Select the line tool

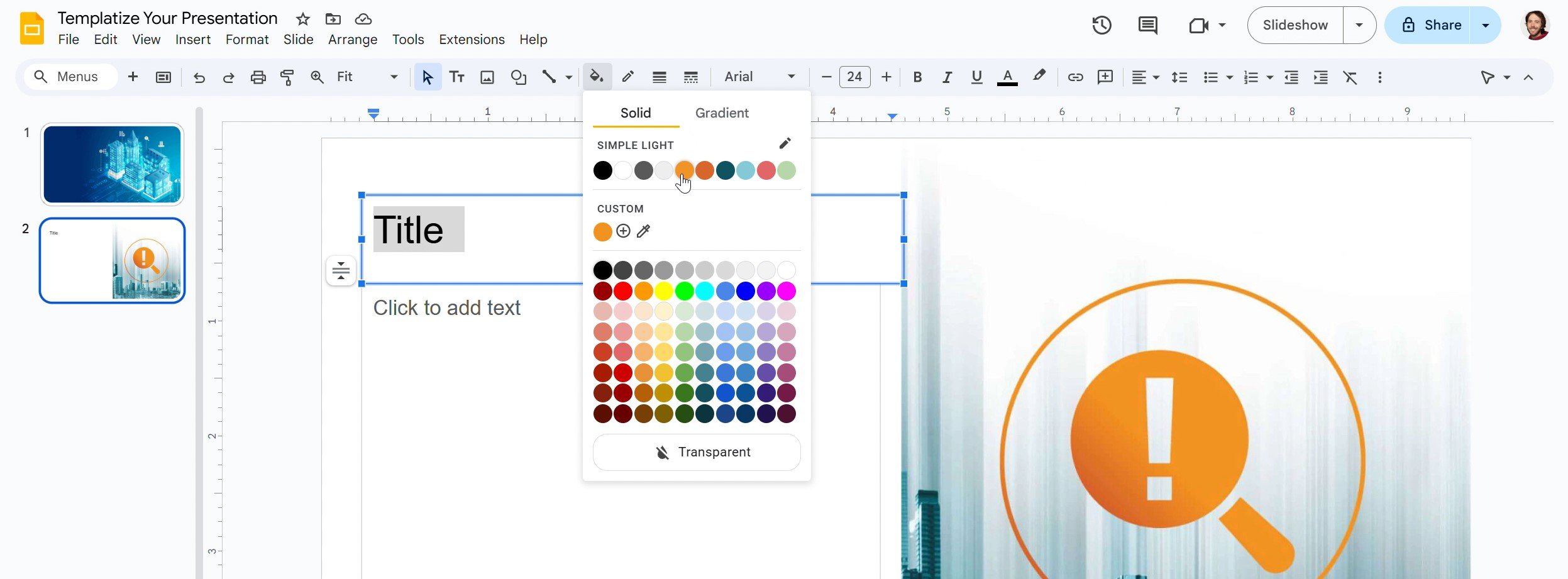[549, 77]
